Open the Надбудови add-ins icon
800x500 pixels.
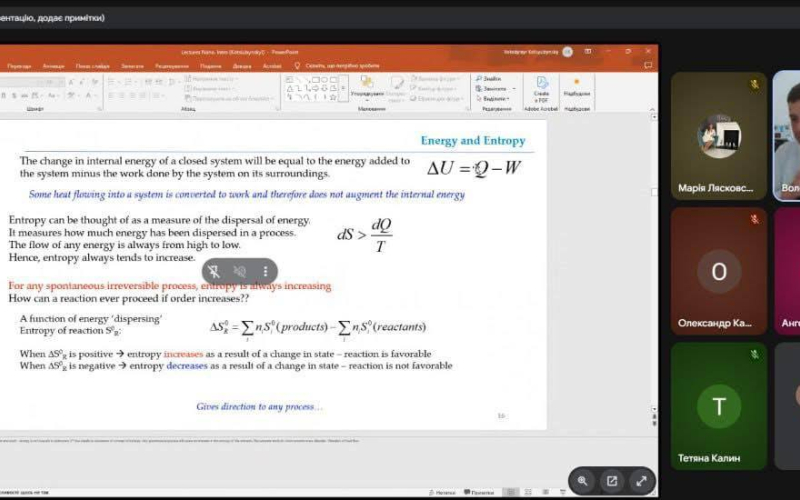577,87
